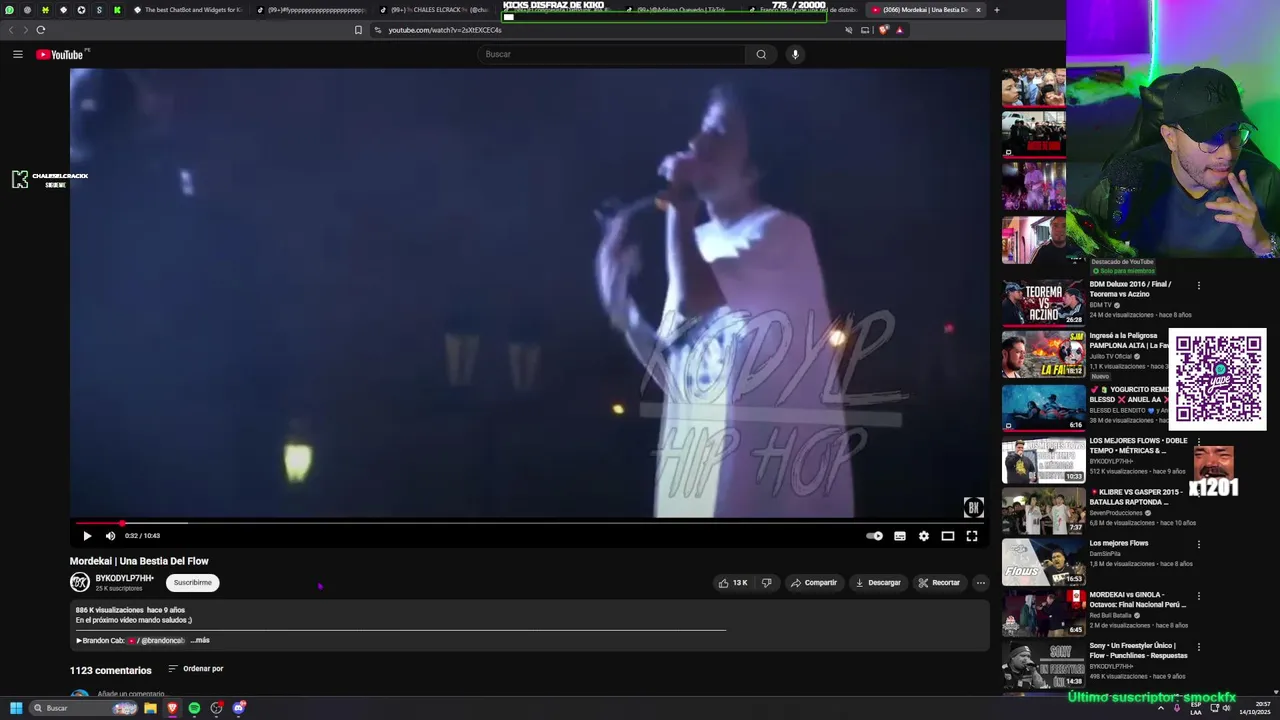Open Spotify from the taskbar

click(x=194, y=708)
